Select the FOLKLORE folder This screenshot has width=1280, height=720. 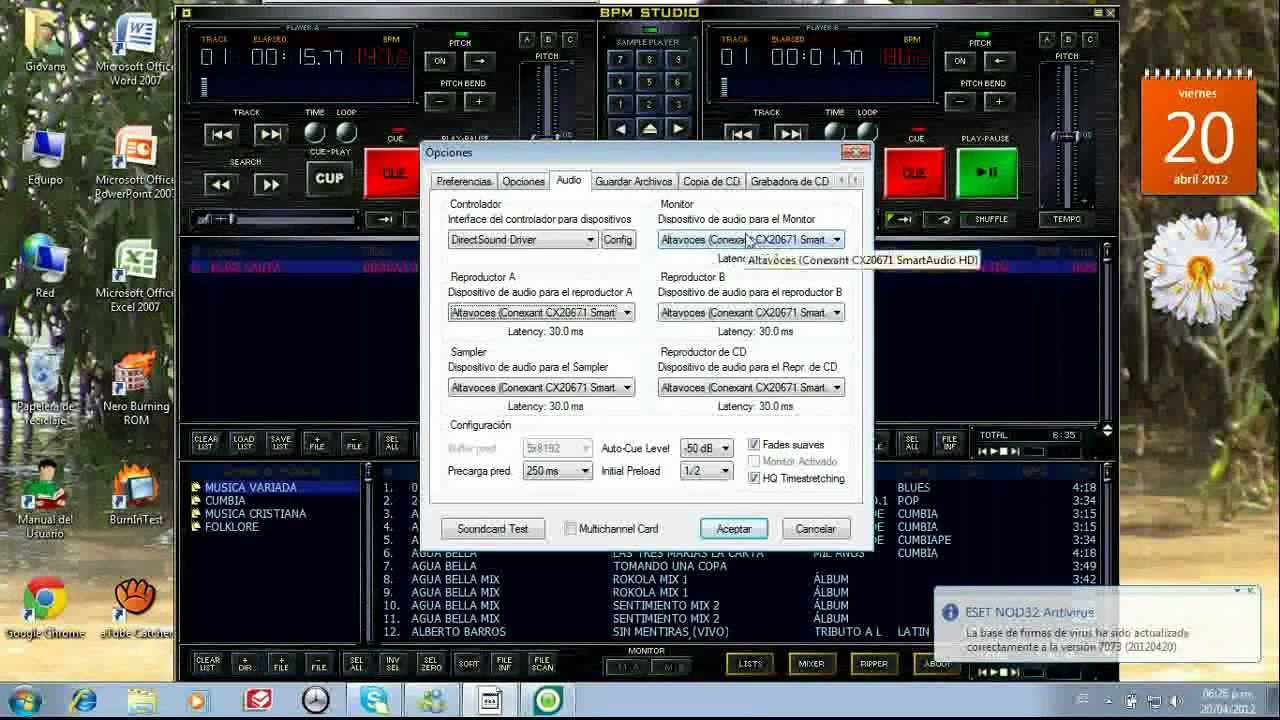pyautogui.click(x=232, y=526)
